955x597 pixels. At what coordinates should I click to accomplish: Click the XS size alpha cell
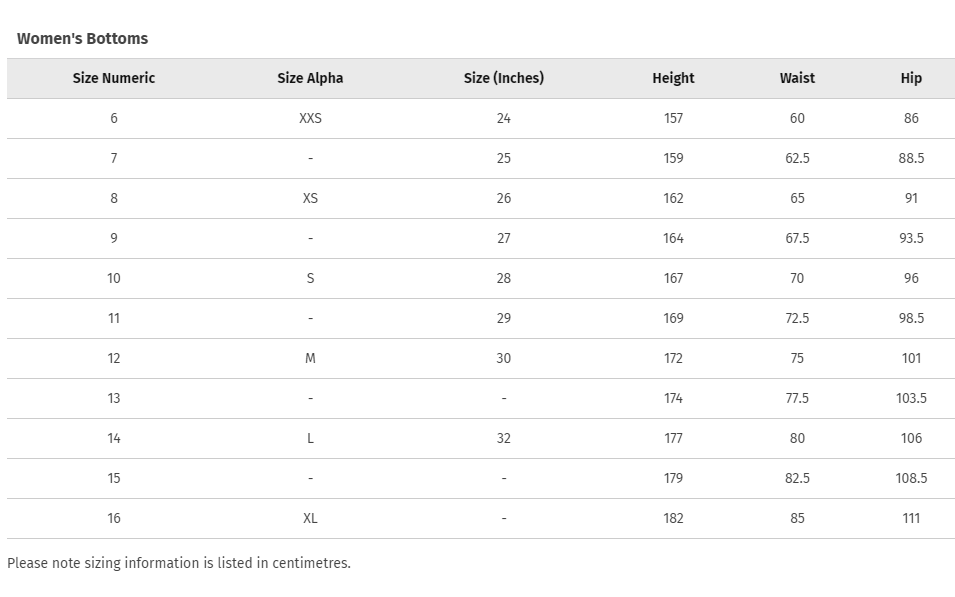coord(310,198)
